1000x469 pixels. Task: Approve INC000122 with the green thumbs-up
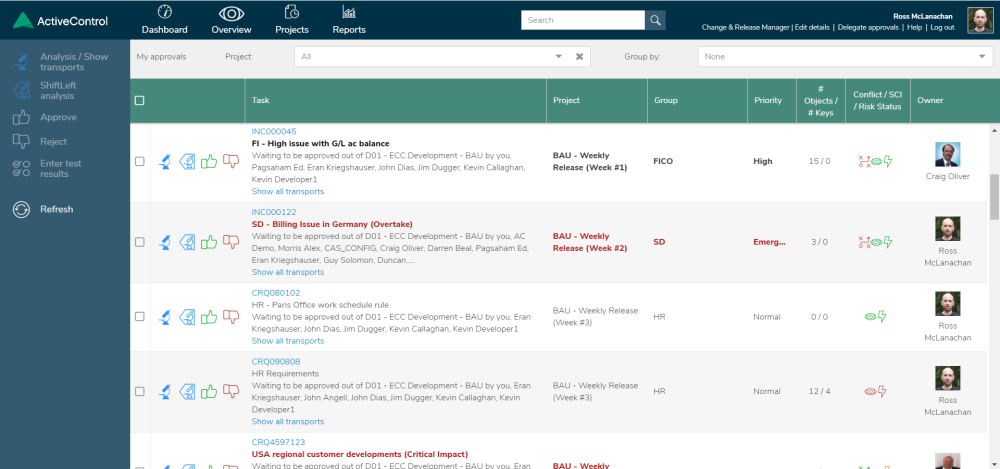click(209, 242)
